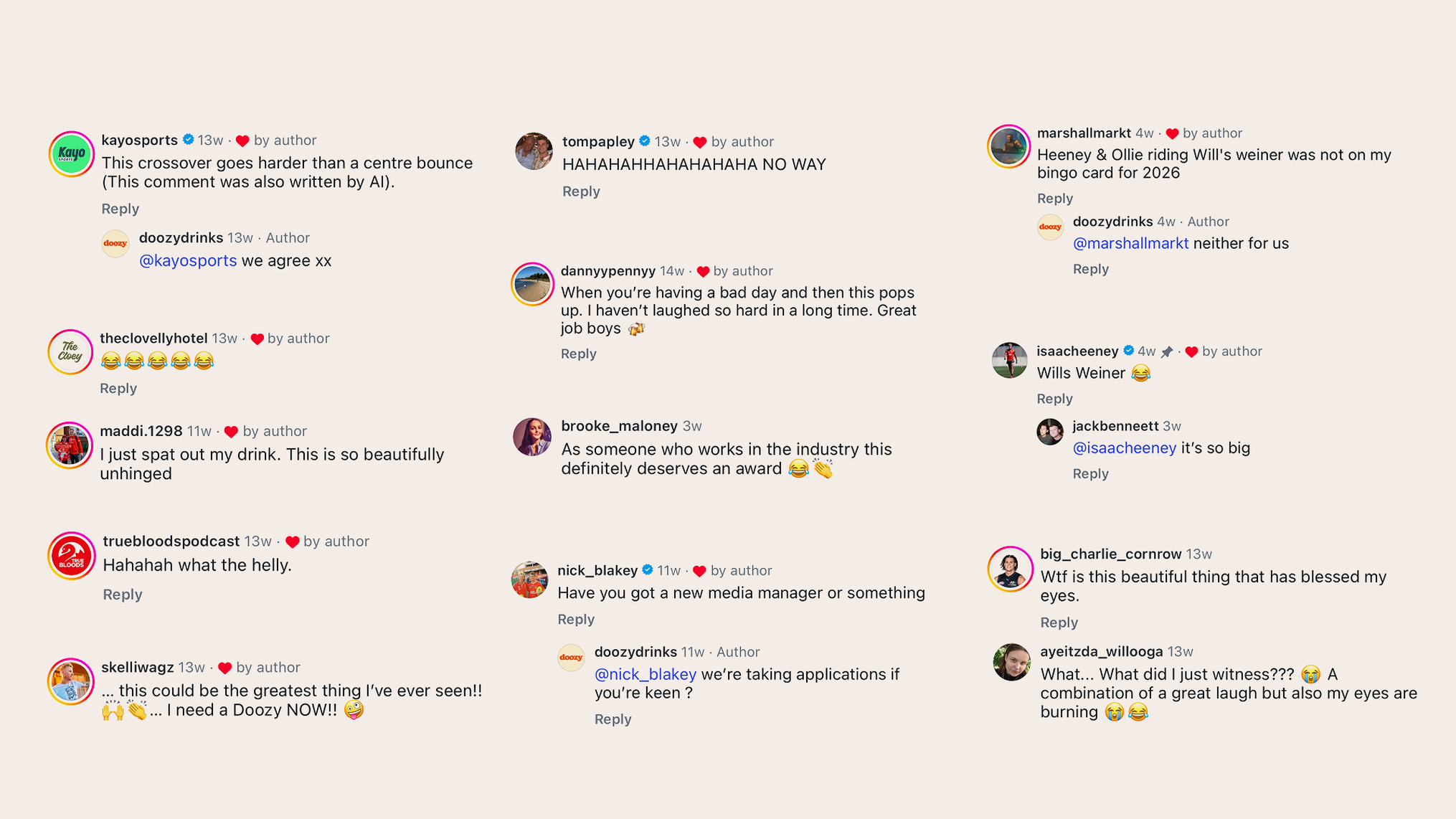The image size is (1456, 819).
Task: Reply to tompapley's HAHAHA comment
Action: tap(581, 191)
